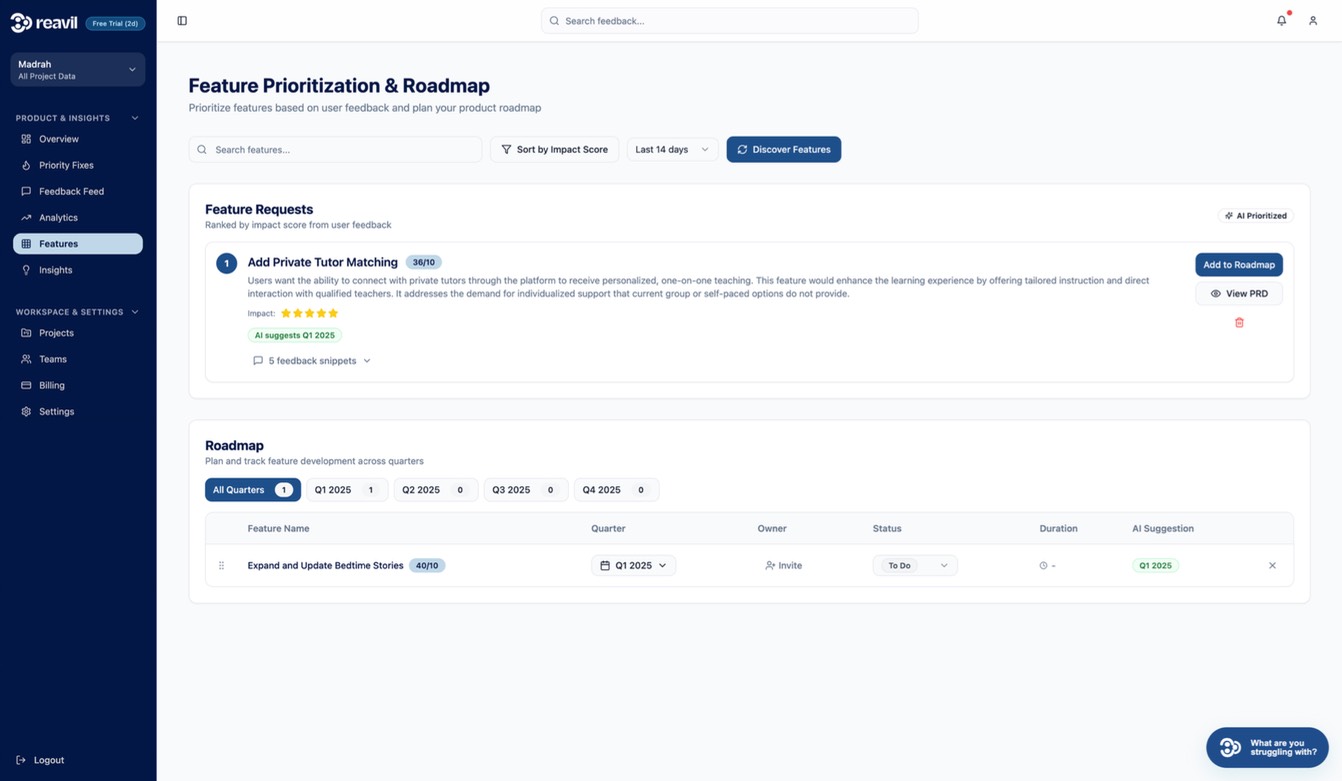The image size is (1342, 781).
Task: Switch to the Q4 2025 roadmap tab
Action: [x=616, y=490]
